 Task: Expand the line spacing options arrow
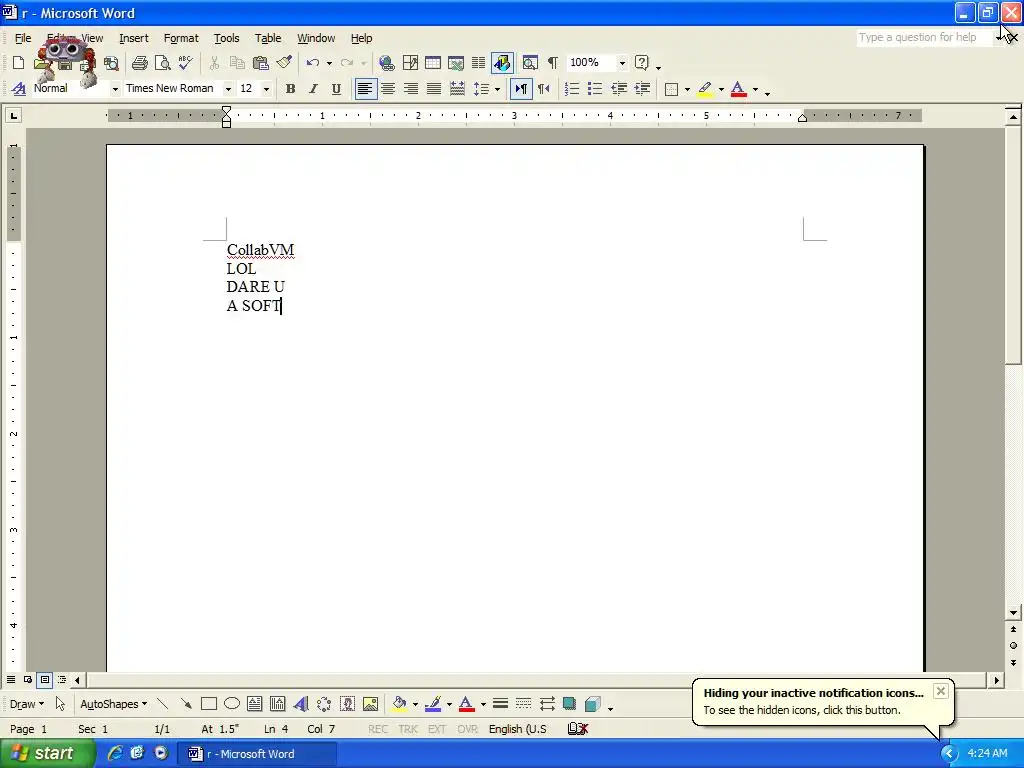click(498, 89)
